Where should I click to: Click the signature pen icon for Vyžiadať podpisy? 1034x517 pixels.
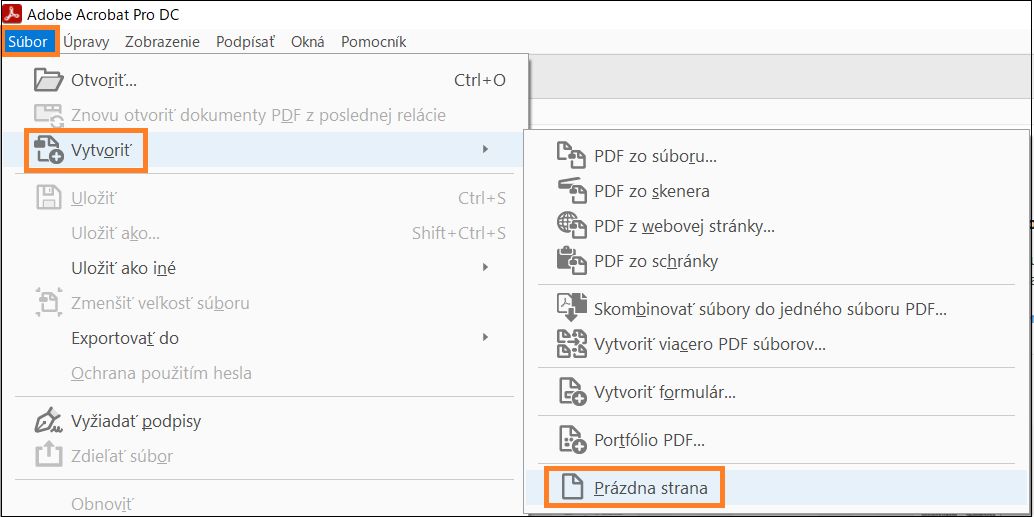(49, 421)
